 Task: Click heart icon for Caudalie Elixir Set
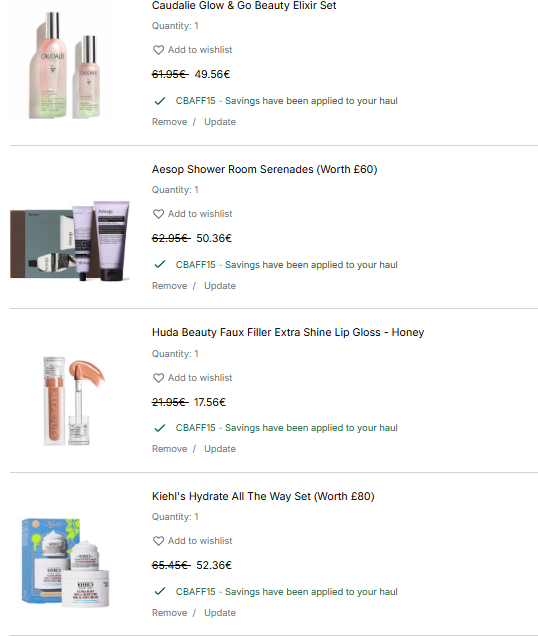tap(158, 50)
